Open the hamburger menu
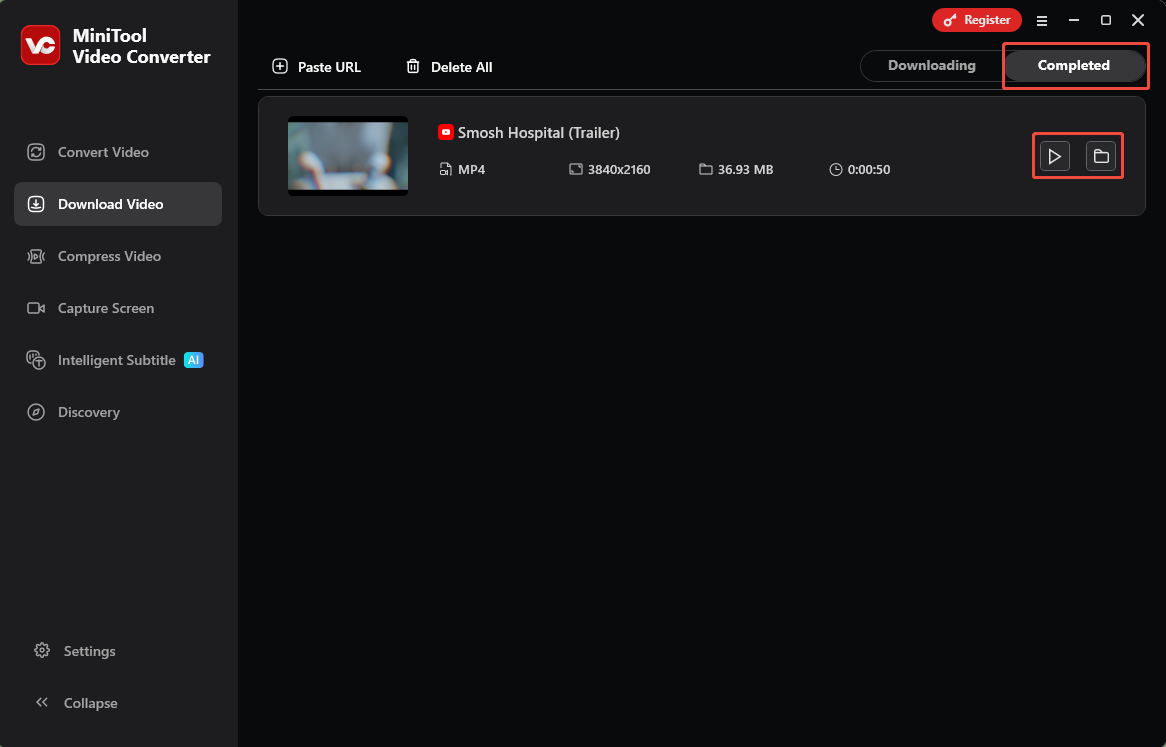Screen dimensions: 1166x747 pos(1042,20)
